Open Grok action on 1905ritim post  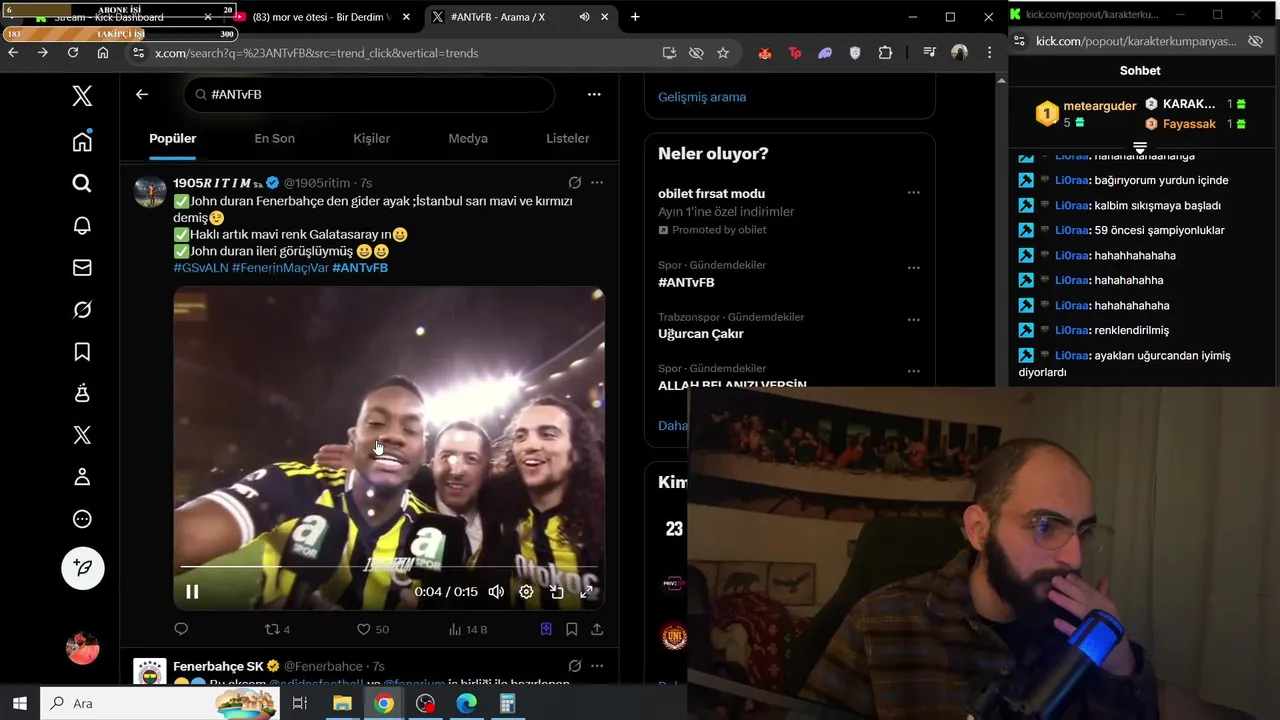(x=575, y=183)
